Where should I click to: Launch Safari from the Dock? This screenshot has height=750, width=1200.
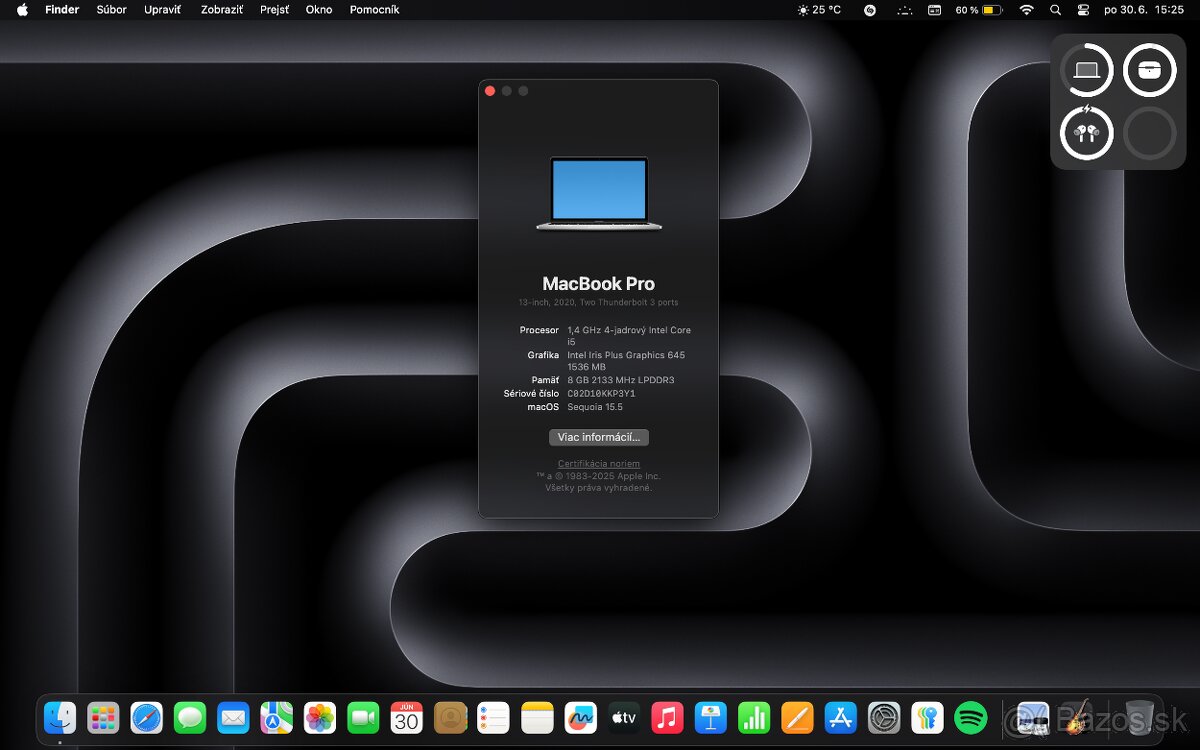coord(146,717)
